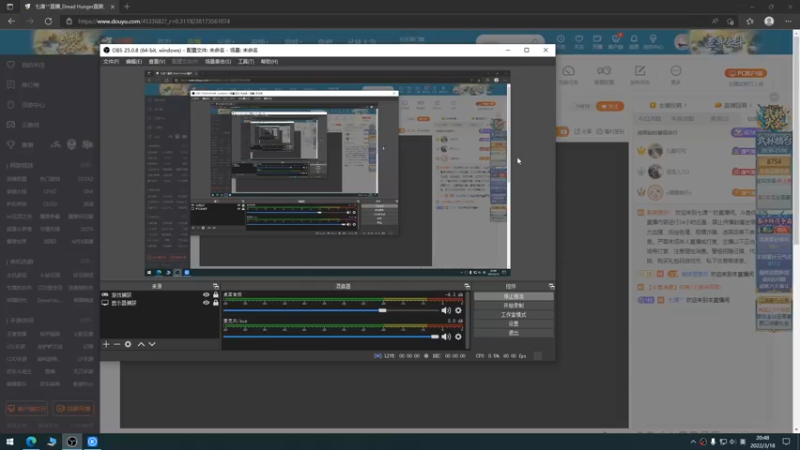The image size is (800, 450).
Task: Open the speedometer task icon below header
Action: click(x=568, y=74)
